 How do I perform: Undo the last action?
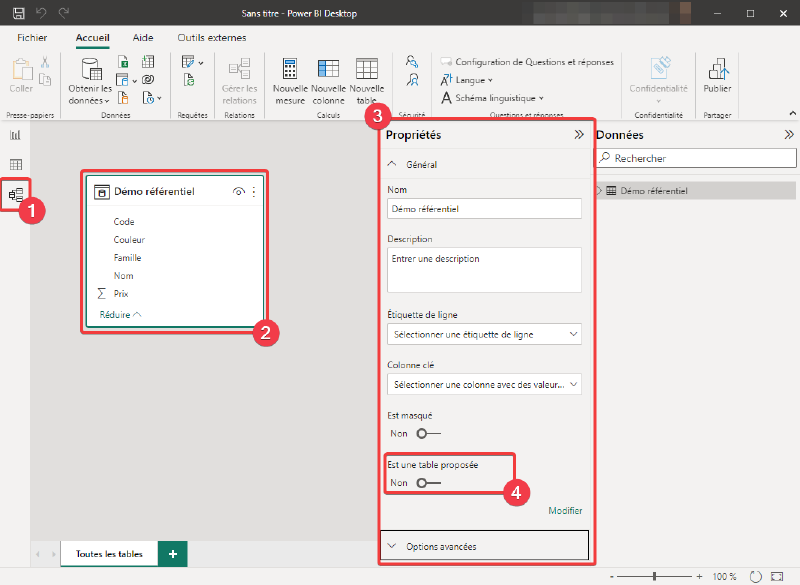(41, 13)
